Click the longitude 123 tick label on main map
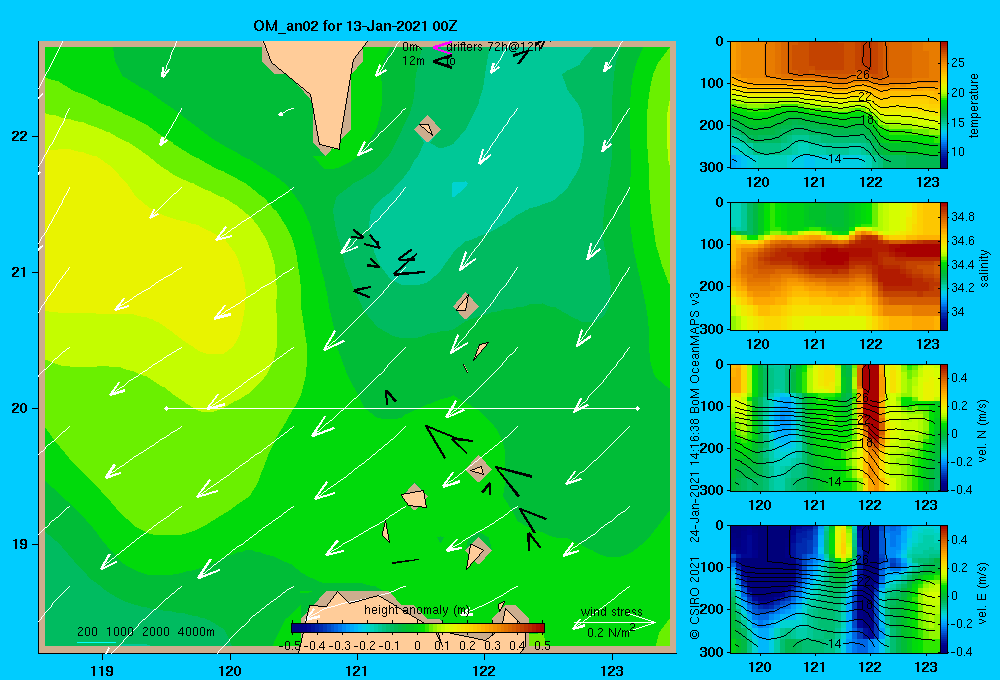This screenshot has height=680, width=1000. pos(612,670)
